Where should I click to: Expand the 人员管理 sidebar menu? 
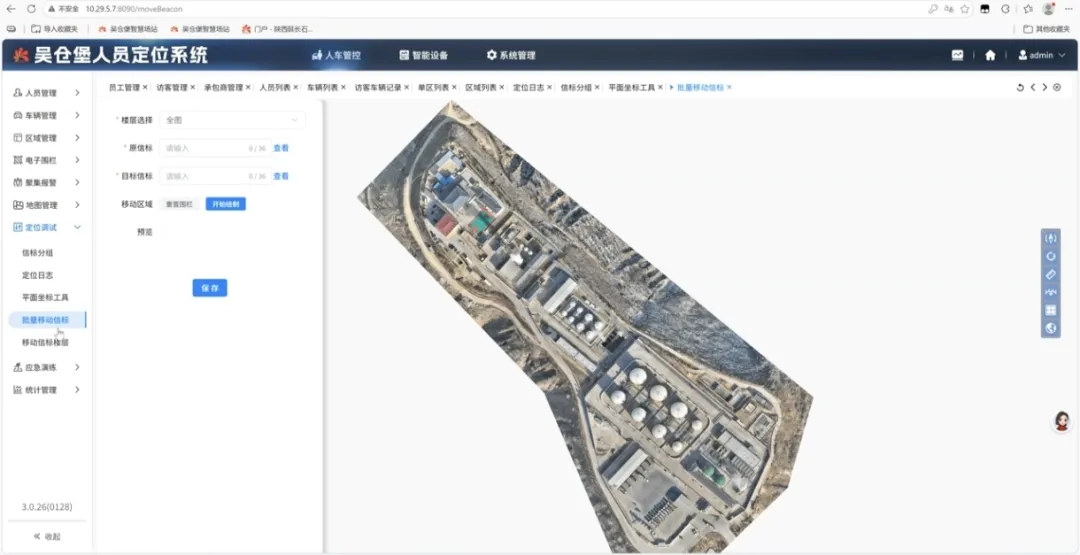pos(47,93)
